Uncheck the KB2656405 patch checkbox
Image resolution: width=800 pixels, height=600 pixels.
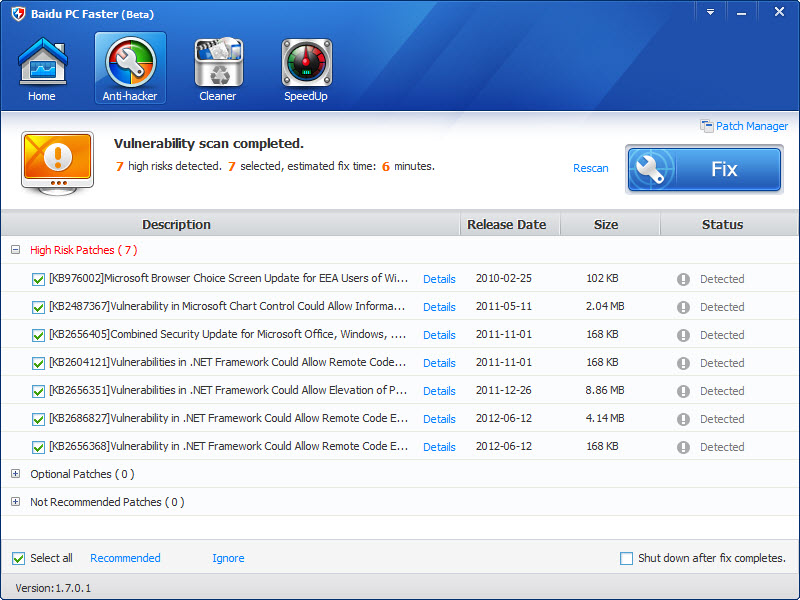coord(38,335)
